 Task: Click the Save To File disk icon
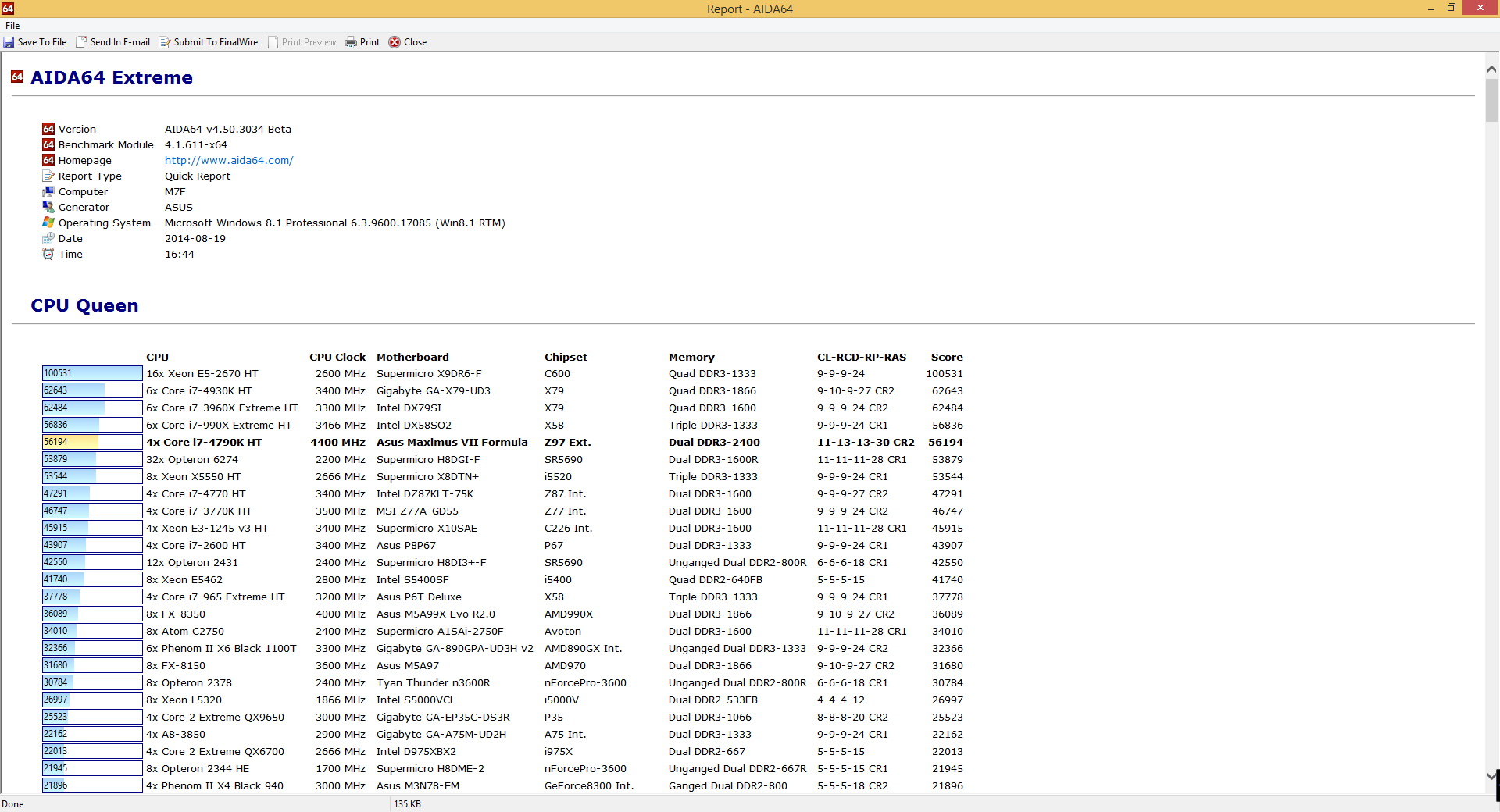(9, 42)
